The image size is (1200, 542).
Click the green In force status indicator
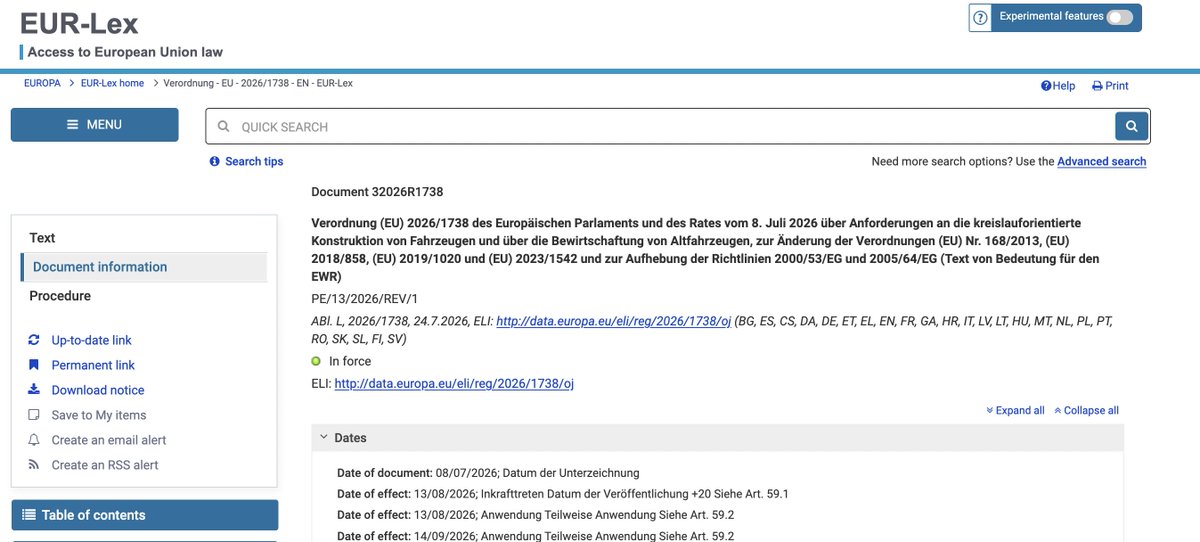316,361
